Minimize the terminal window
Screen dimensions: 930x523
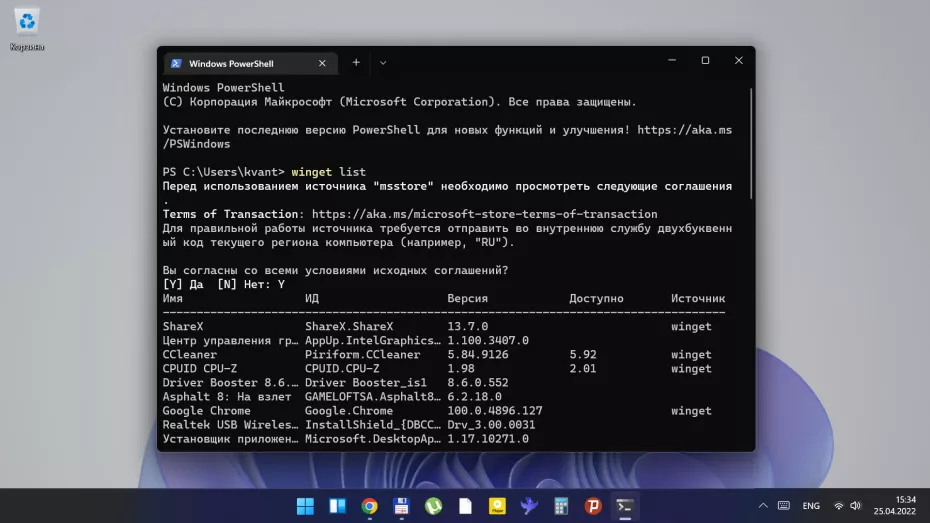click(672, 60)
